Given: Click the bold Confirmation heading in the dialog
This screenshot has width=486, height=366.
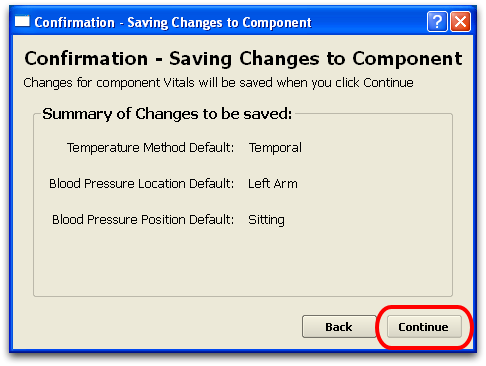Looking at the screenshot, I should [x=243, y=59].
